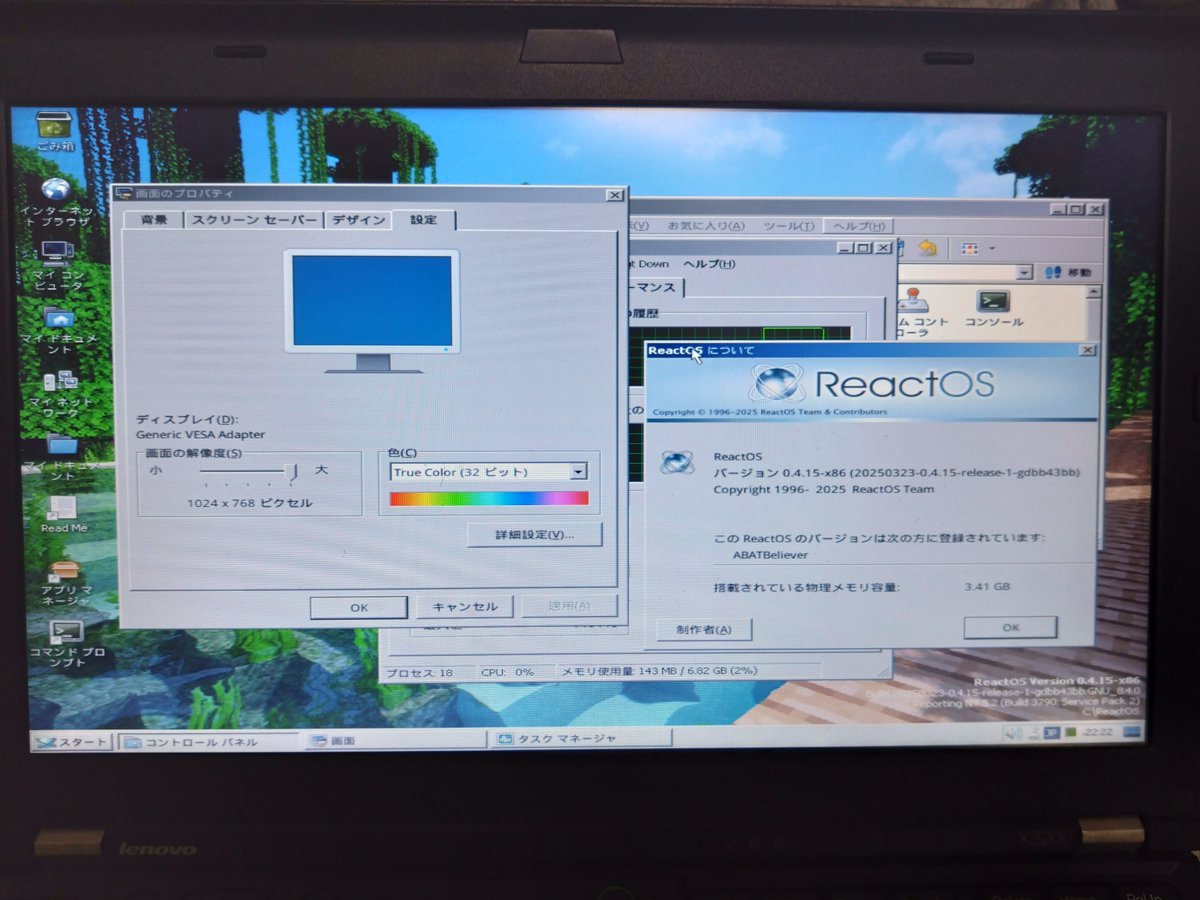This screenshot has width=1200, height=900.
Task: Select the 設定 tab
Action: tap(423, 219)
